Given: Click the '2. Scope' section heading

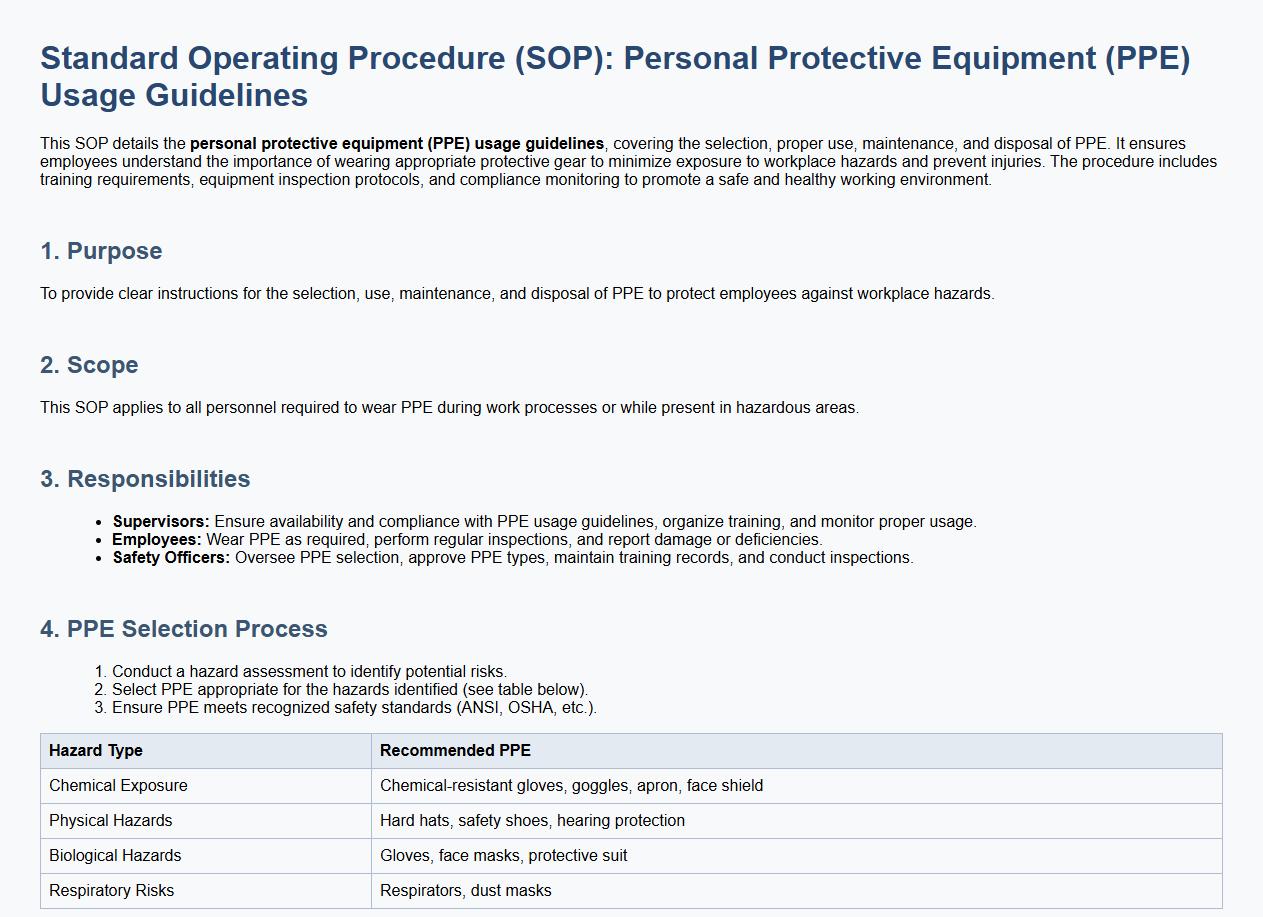Looking at the screenshot, I should (x=89, y=365).
